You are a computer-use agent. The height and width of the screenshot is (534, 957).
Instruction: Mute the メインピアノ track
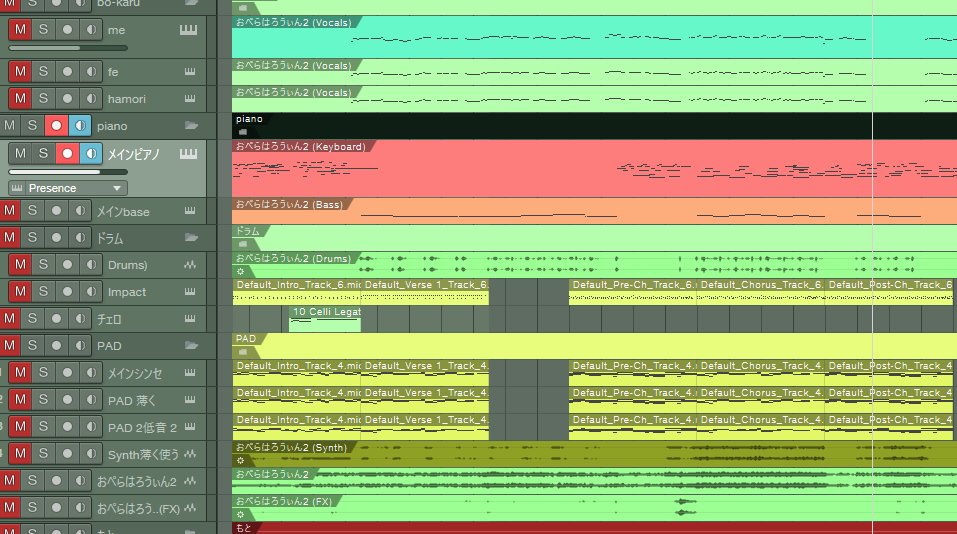click(20, 153)
